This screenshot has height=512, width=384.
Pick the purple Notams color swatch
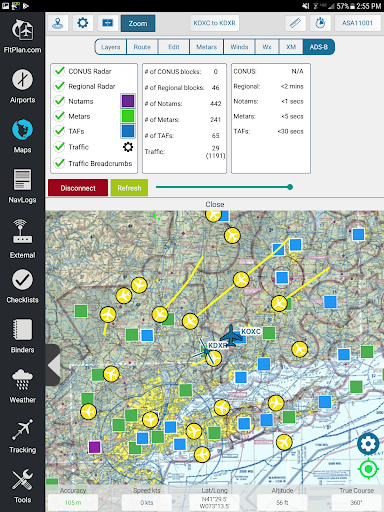click(x=128, y=101)
